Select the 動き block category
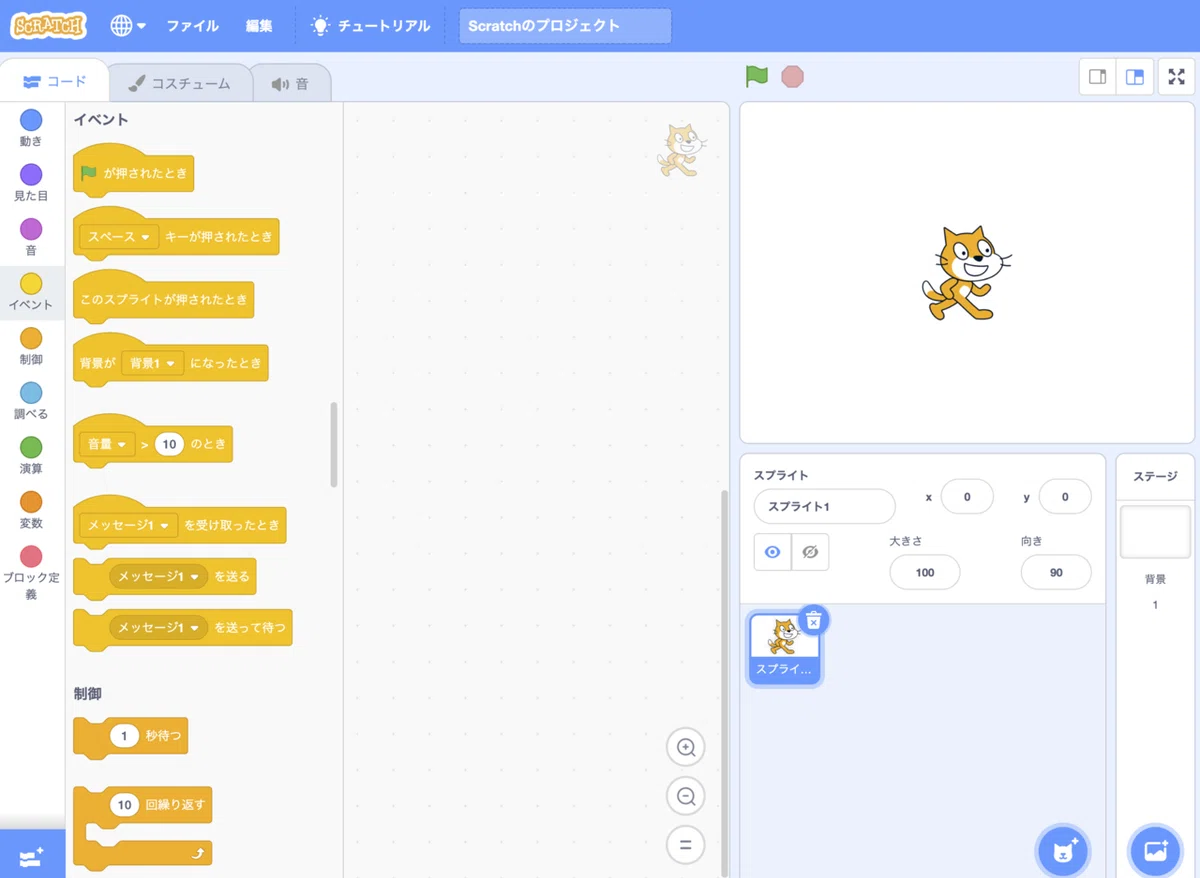The height and width of the screenshot is (878, 1200). pyautogui.click(x=31, y=129)
